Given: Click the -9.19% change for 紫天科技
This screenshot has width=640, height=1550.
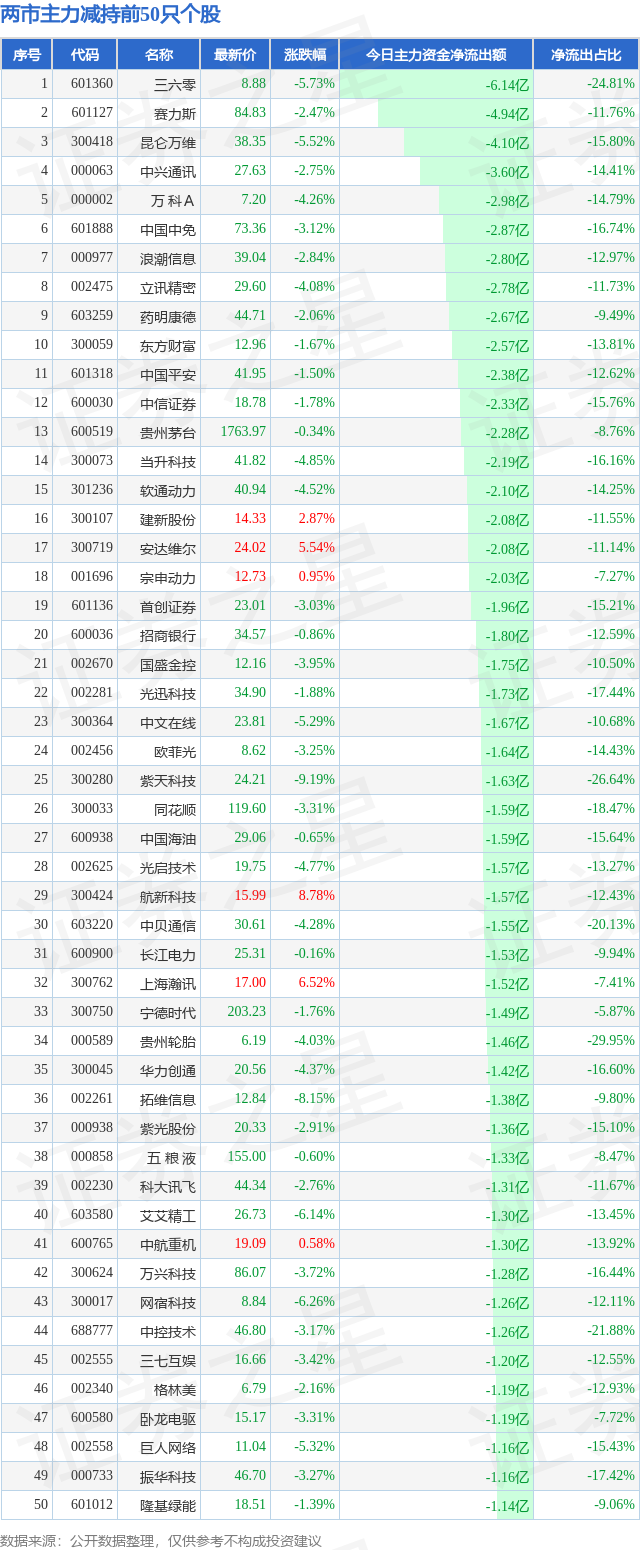Looking at the screenshot, I should click(x=314, y=780).
